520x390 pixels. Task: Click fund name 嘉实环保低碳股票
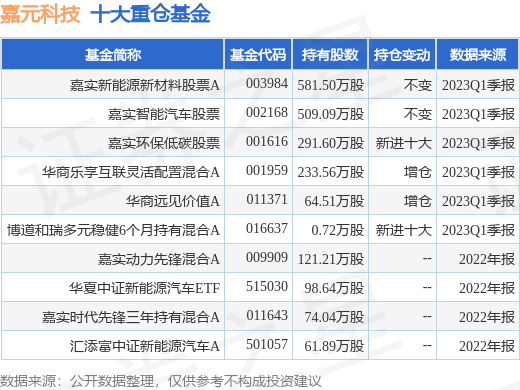click(x=164, y=143)
